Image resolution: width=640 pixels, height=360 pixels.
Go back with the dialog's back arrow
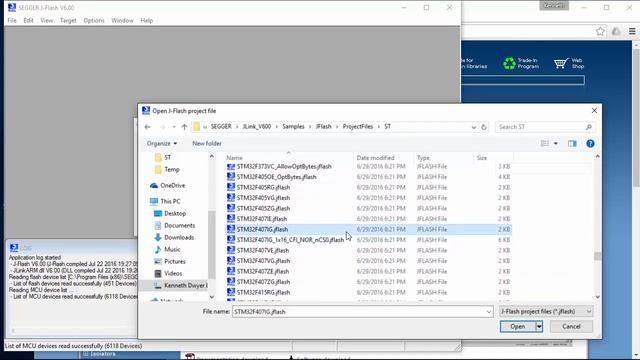click(148, 127)
